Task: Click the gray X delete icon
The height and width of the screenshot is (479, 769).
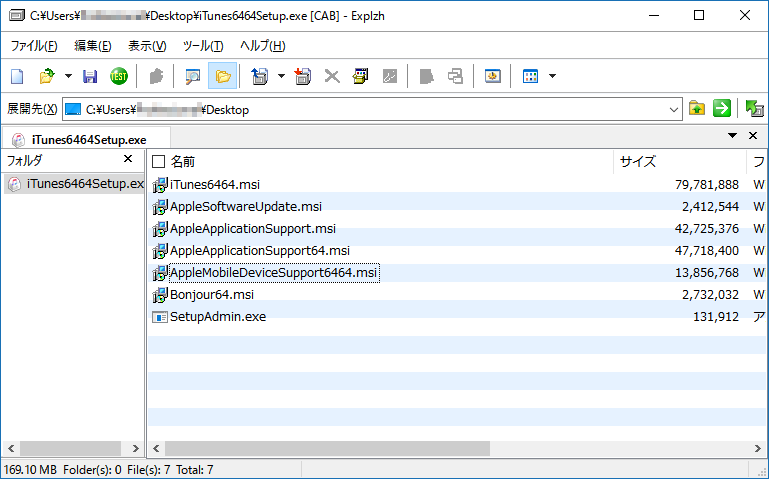Action: point(332,76)
